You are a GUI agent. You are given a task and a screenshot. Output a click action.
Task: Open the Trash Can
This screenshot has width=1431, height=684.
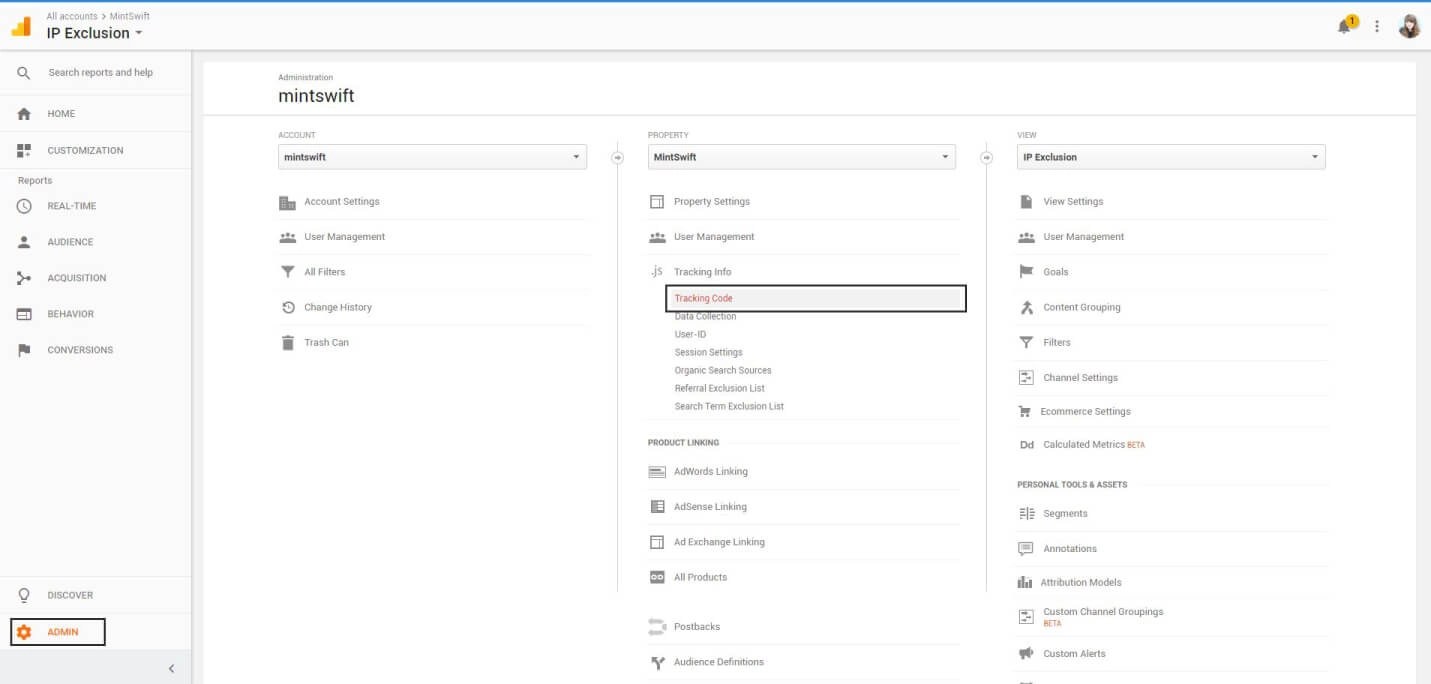325,342
